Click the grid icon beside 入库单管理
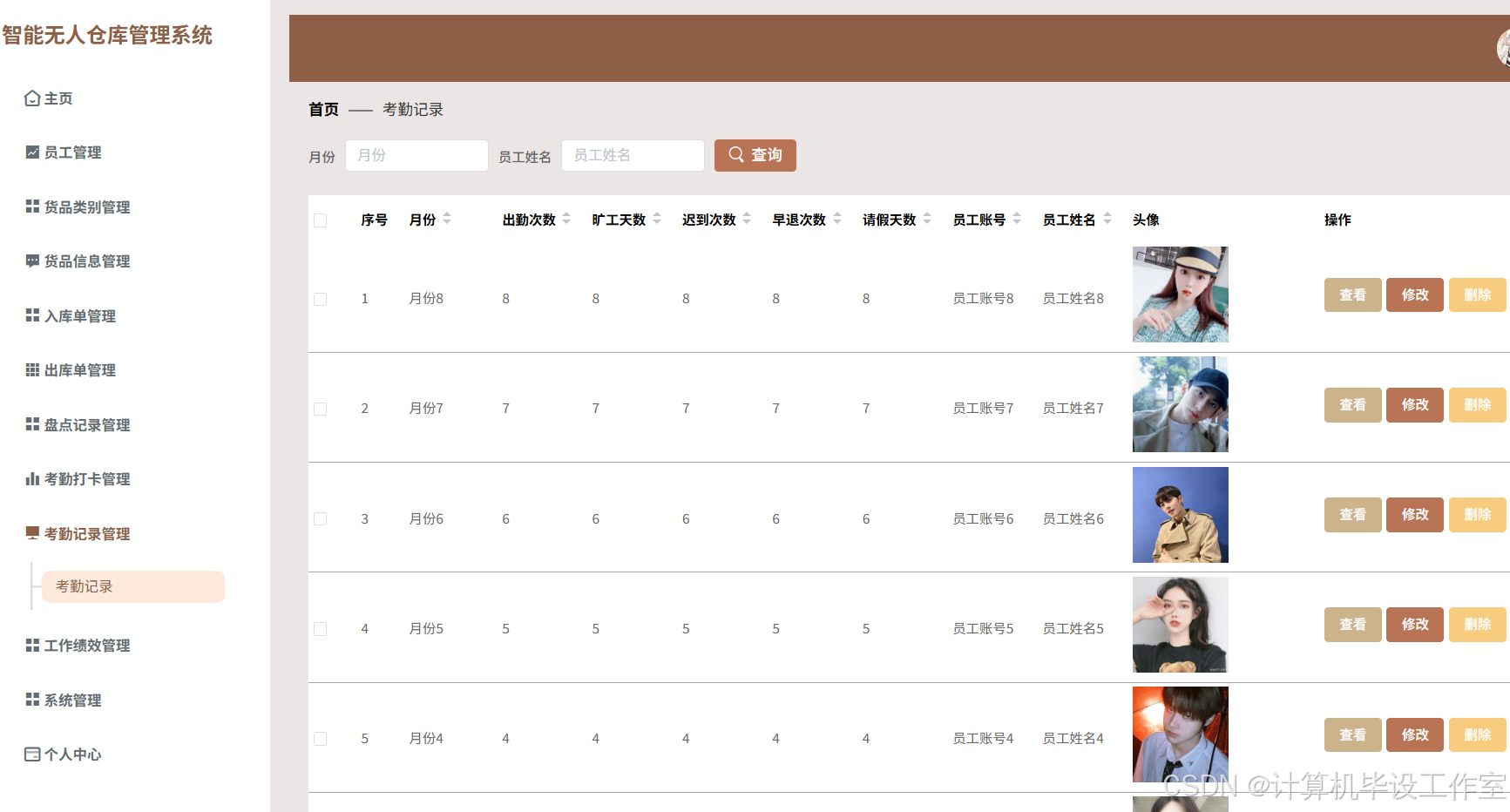 [x=32, y=315]
